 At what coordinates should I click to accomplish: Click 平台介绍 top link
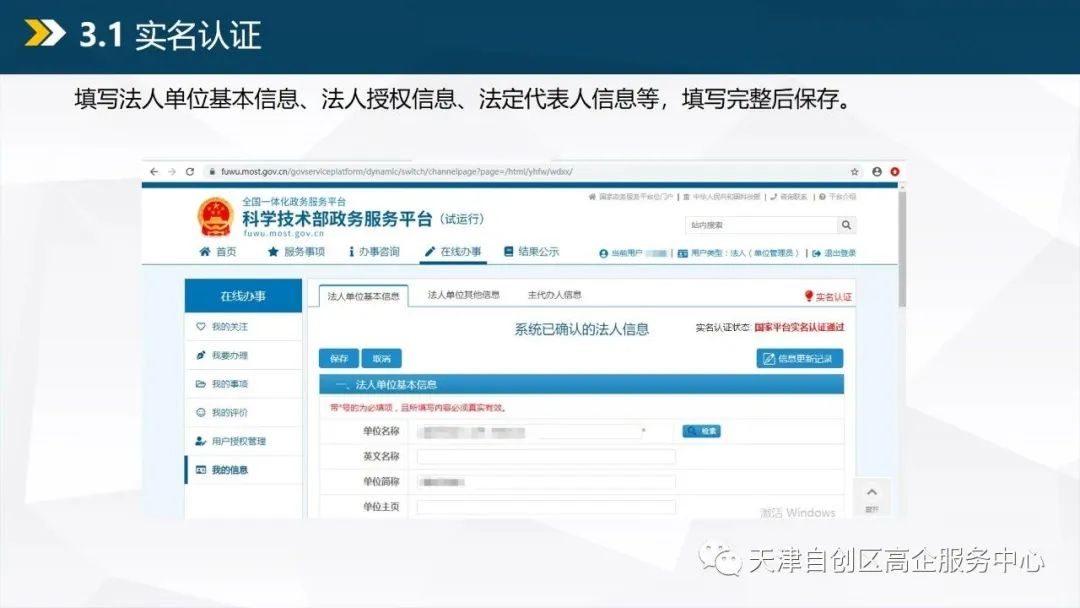pos(838,197)
